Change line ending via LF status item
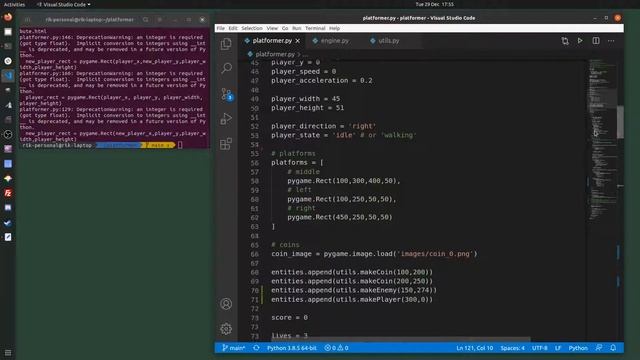The image size is (640, 360). coord(558,348)
